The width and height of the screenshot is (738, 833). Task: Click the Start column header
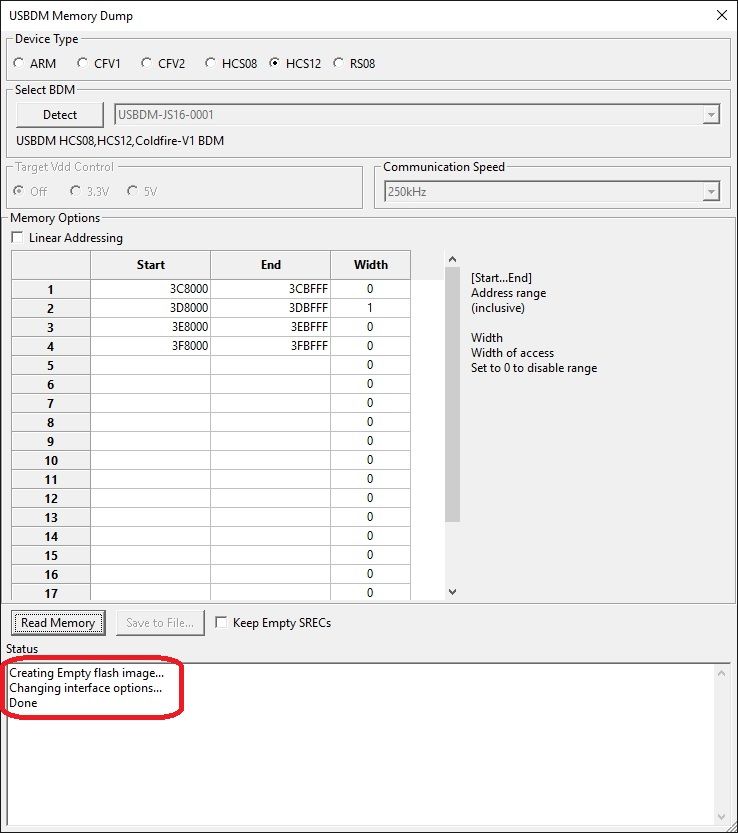pyautogui.click(x=150, y=265)
